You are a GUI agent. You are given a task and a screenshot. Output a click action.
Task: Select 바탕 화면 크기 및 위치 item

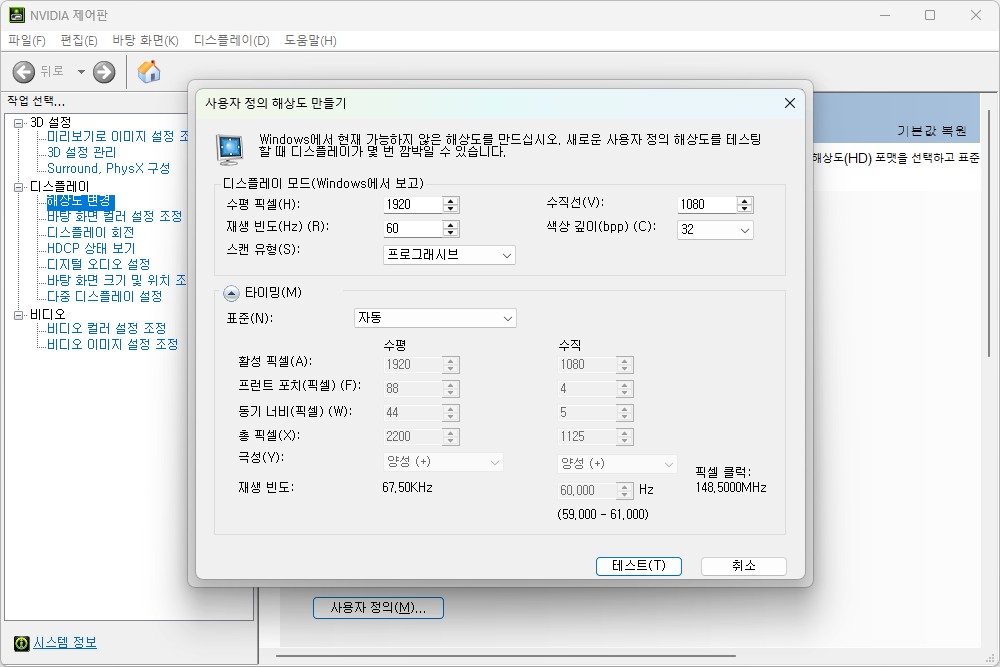click(x=117, y=281)
